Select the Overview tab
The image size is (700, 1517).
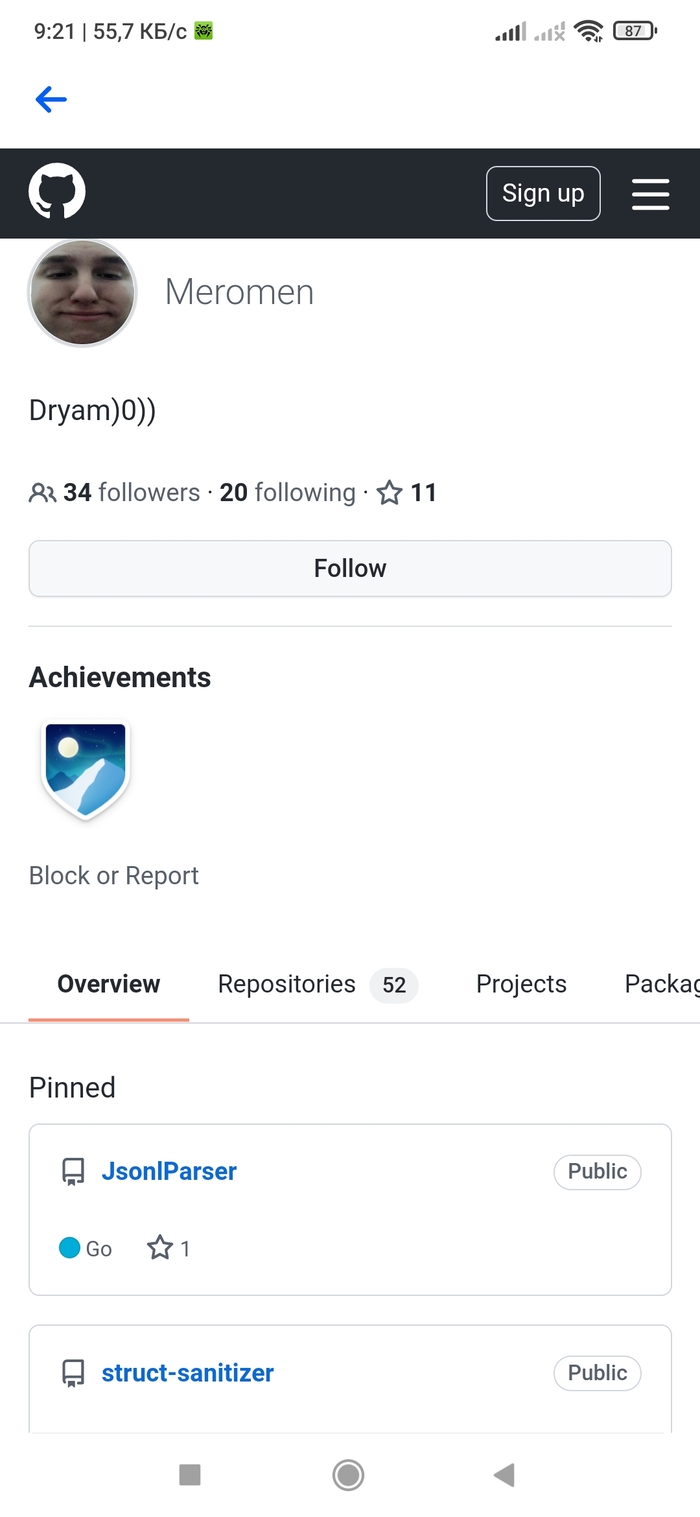[x=109, y=984]
